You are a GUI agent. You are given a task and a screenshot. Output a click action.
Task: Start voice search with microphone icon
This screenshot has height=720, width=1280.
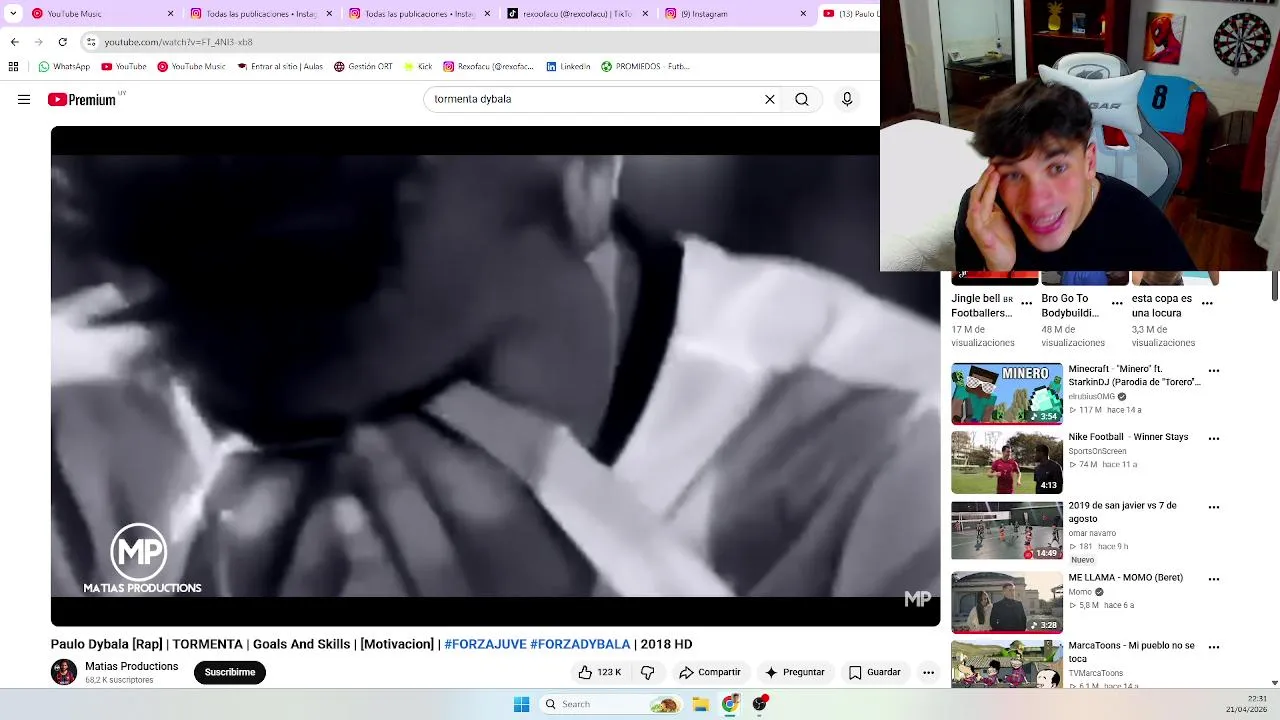[847, 99]
